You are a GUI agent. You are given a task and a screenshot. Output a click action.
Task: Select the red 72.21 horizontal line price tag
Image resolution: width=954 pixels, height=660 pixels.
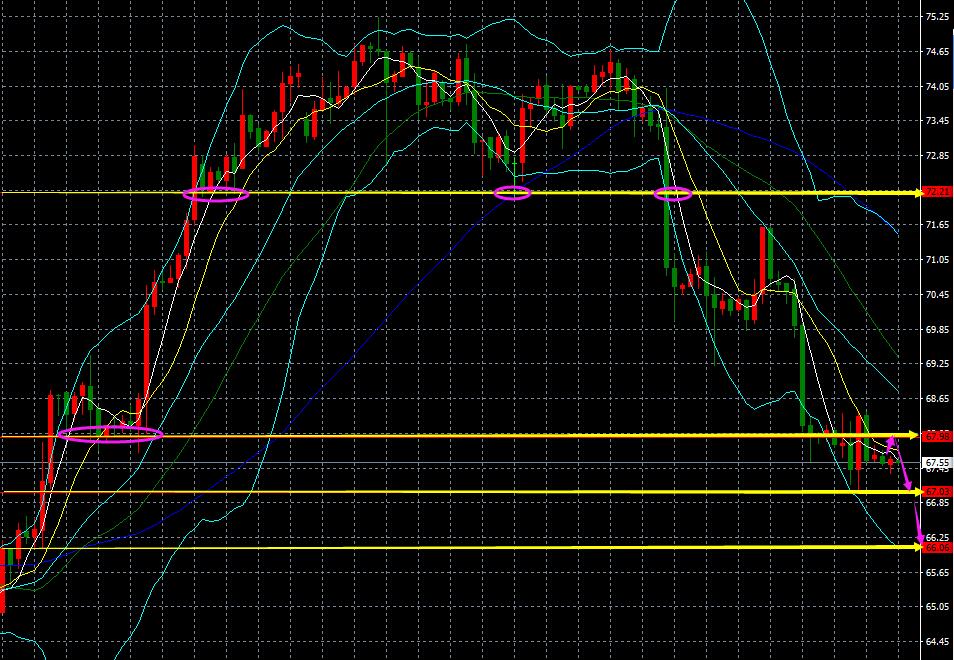937,193
